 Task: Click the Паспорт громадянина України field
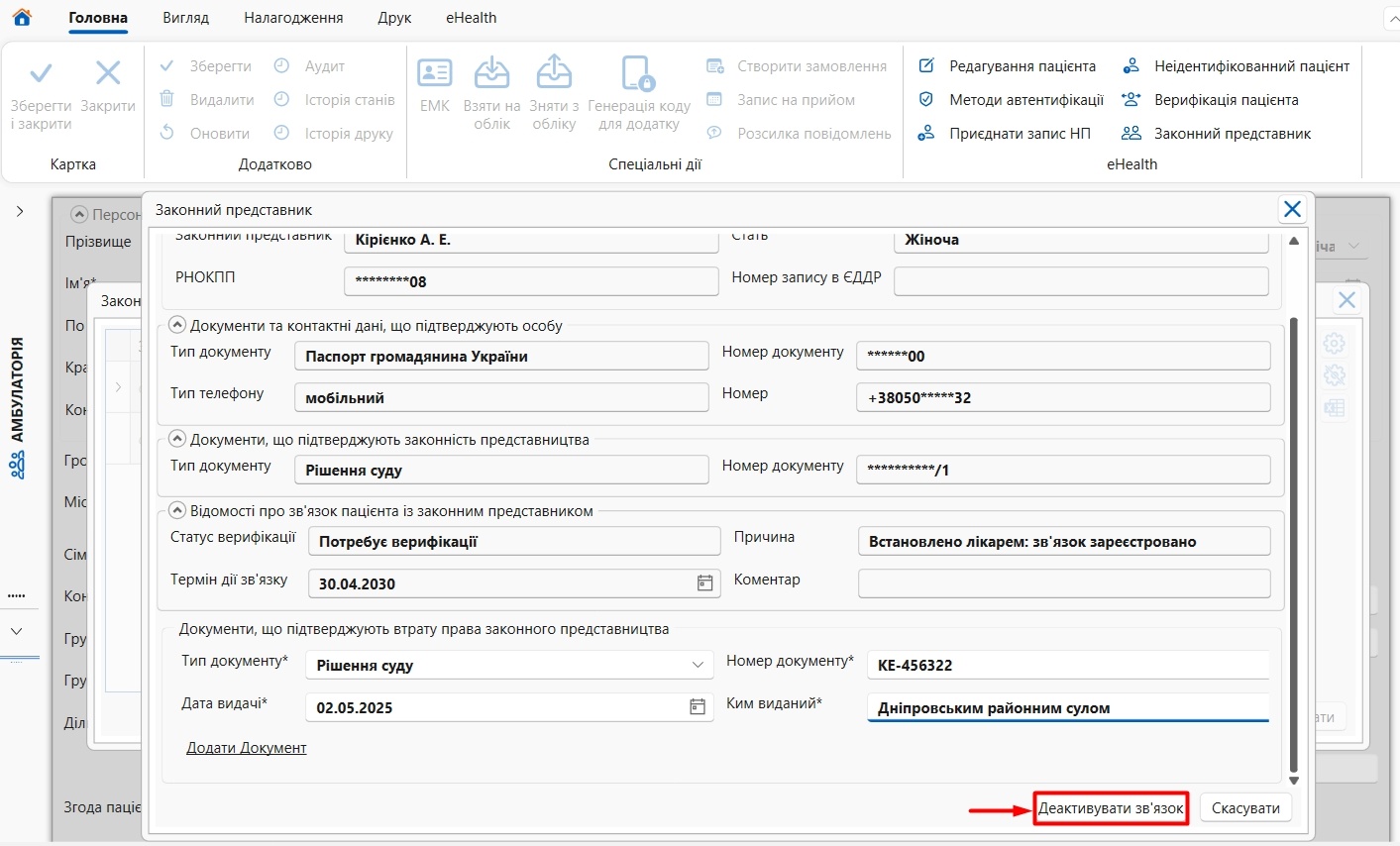pos(501,356)
